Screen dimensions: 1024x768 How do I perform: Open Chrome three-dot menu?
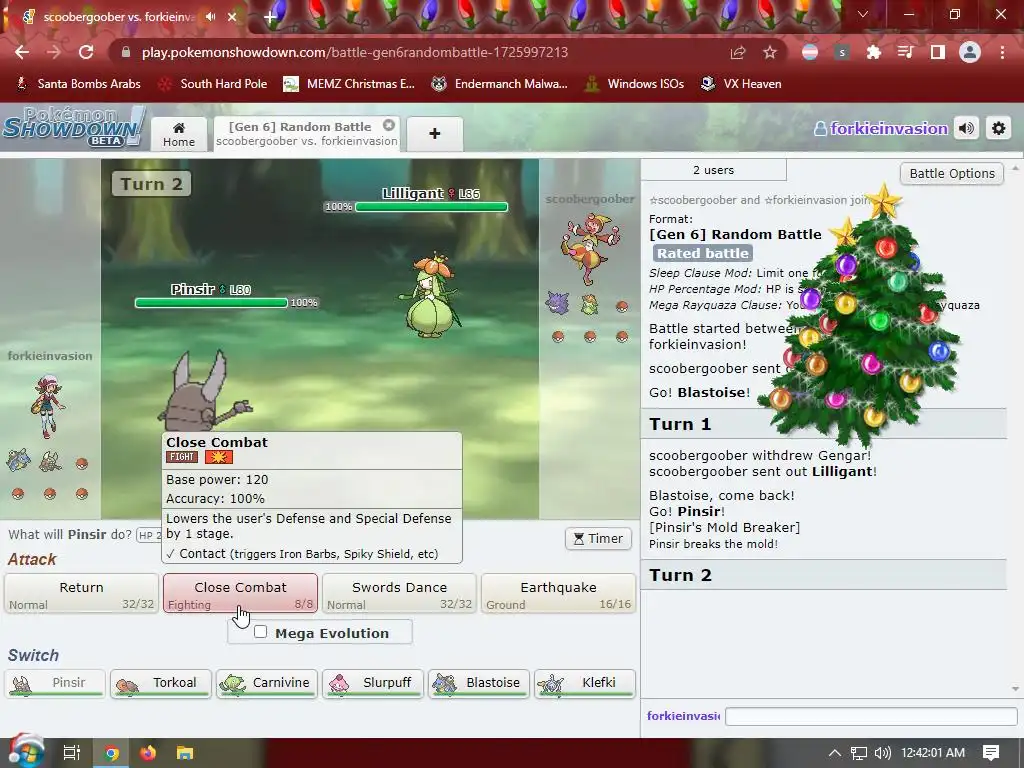1002,52
